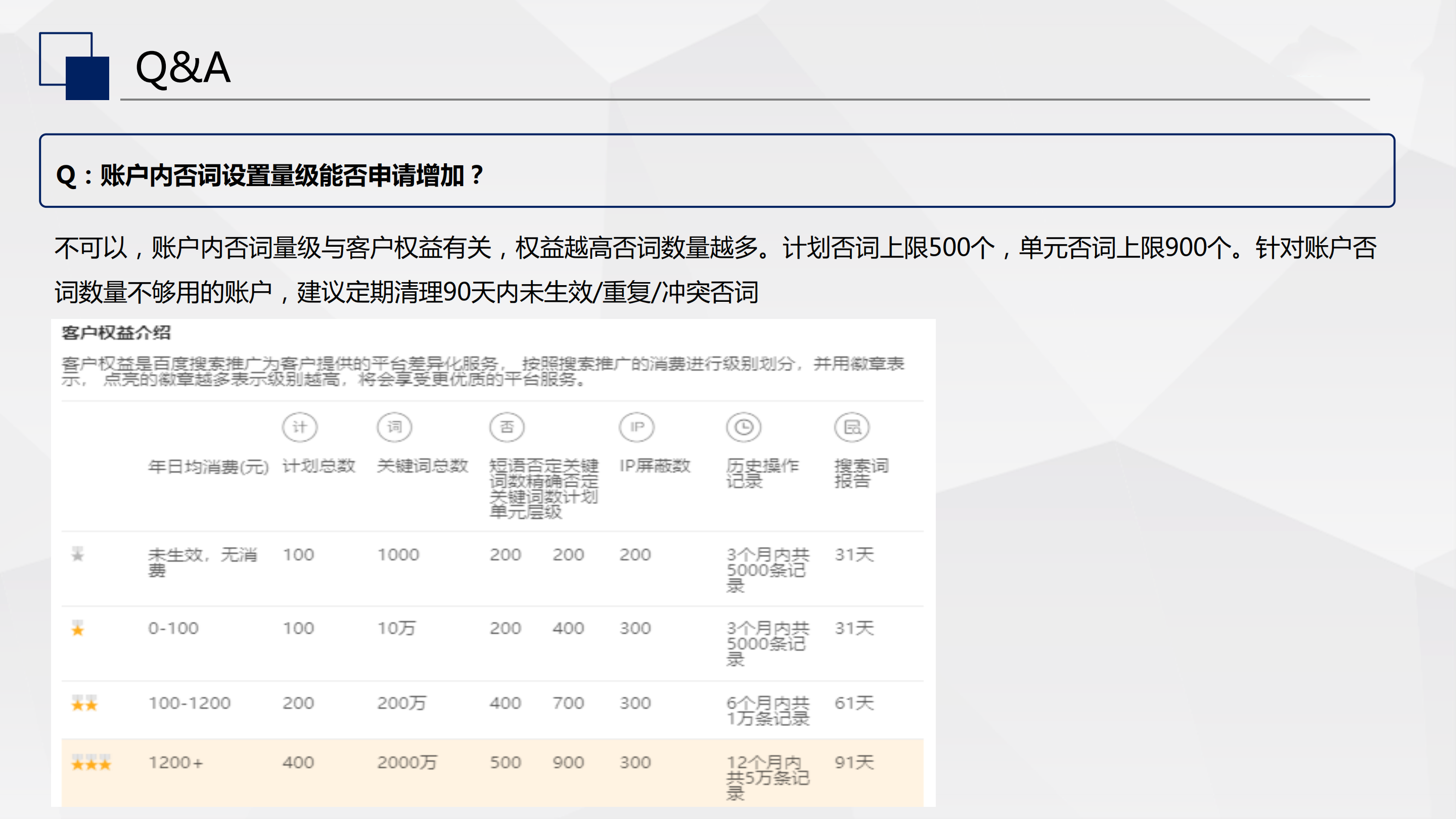Click the overlapping squares logo beside Q&A
The image size is (1456, 819).
click(x=74, y=66)
